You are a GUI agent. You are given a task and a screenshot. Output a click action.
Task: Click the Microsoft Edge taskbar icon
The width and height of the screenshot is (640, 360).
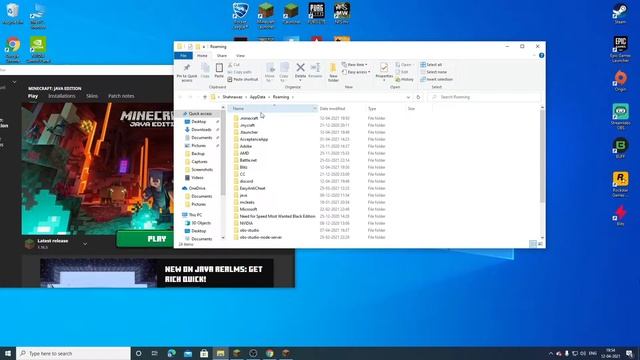(171, 353)
